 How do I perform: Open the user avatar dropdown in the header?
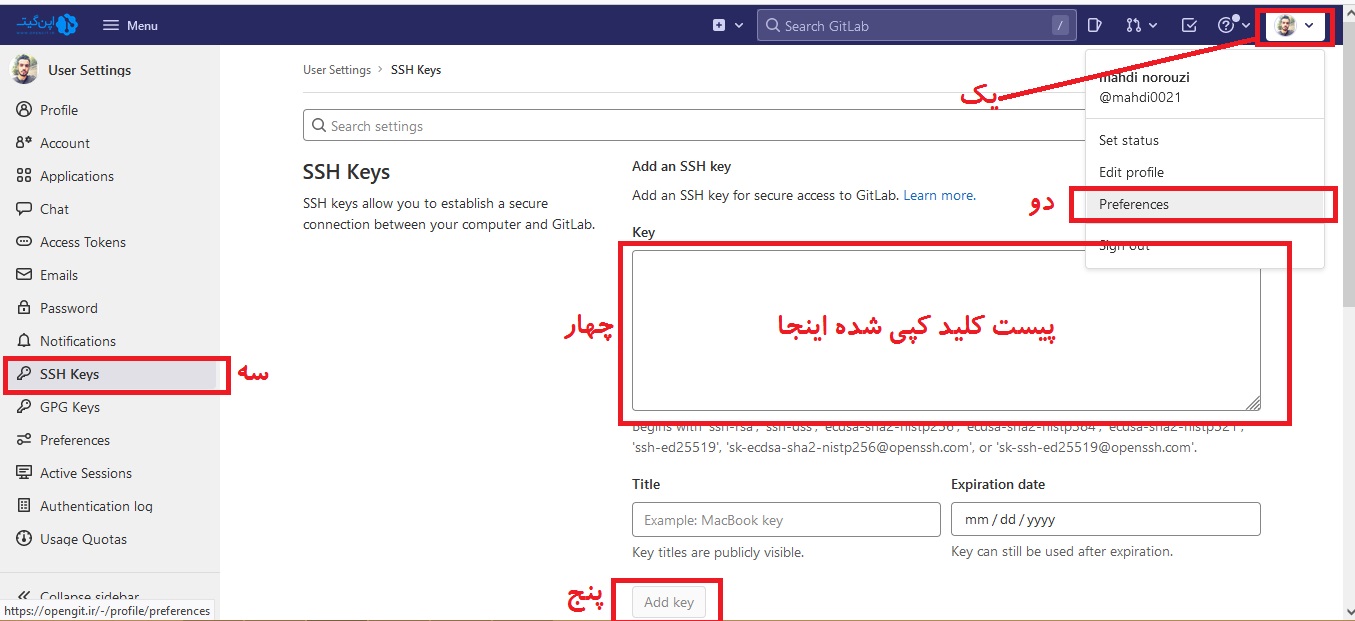click(x=1295, y=26)
